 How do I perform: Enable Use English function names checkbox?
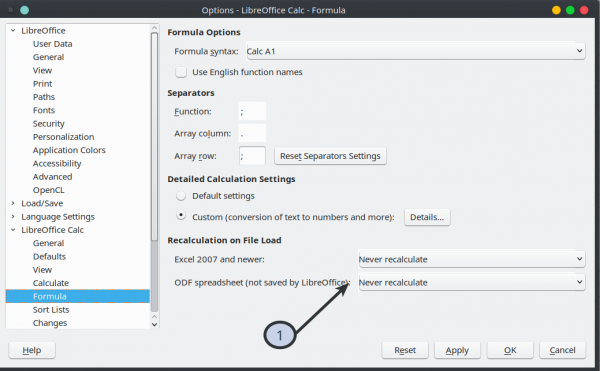(x=181, y=72)
